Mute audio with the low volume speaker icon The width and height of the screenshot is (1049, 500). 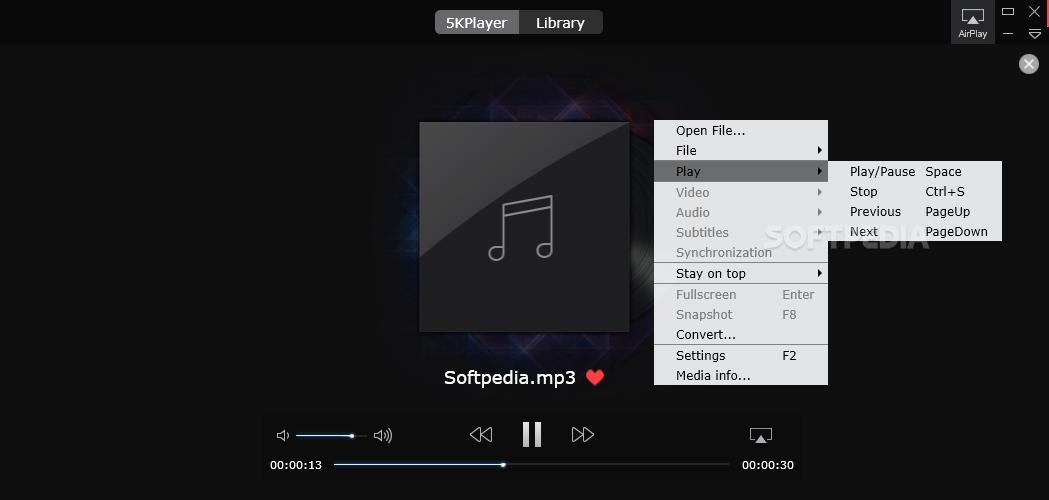pyautogui.click(x=282, y=436)
